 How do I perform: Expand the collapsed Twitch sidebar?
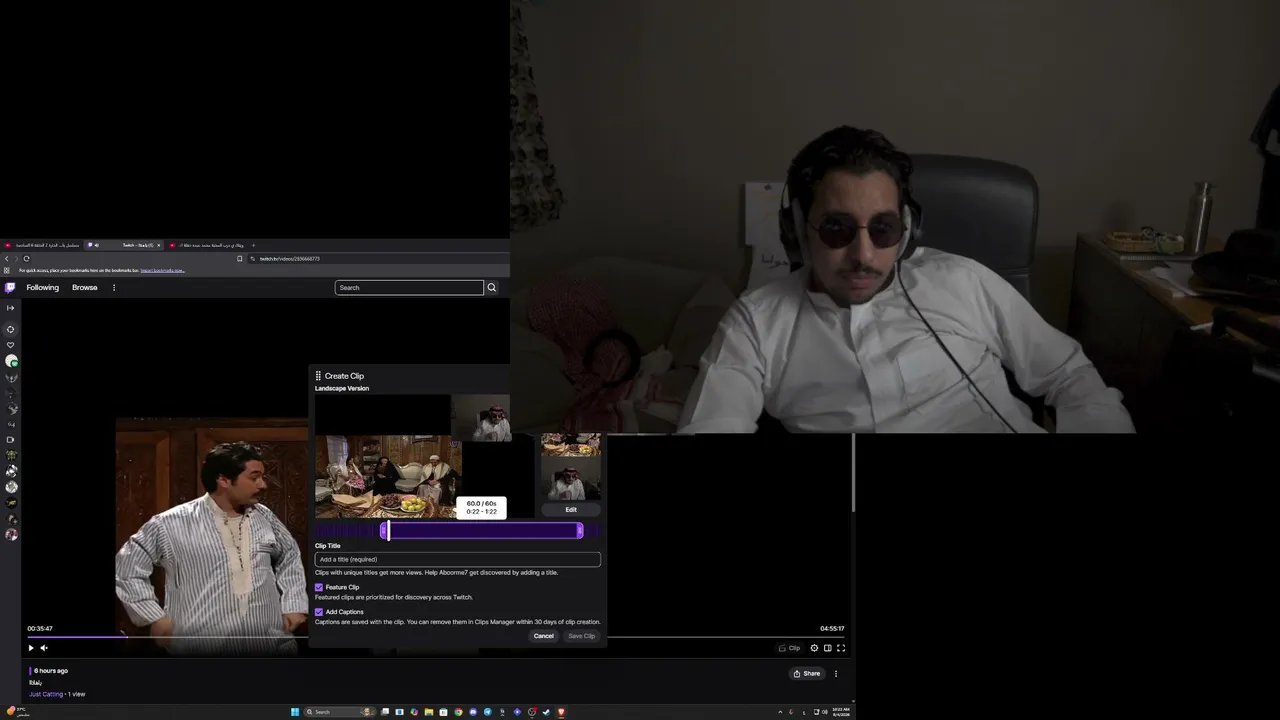click(x=11, y=308)
